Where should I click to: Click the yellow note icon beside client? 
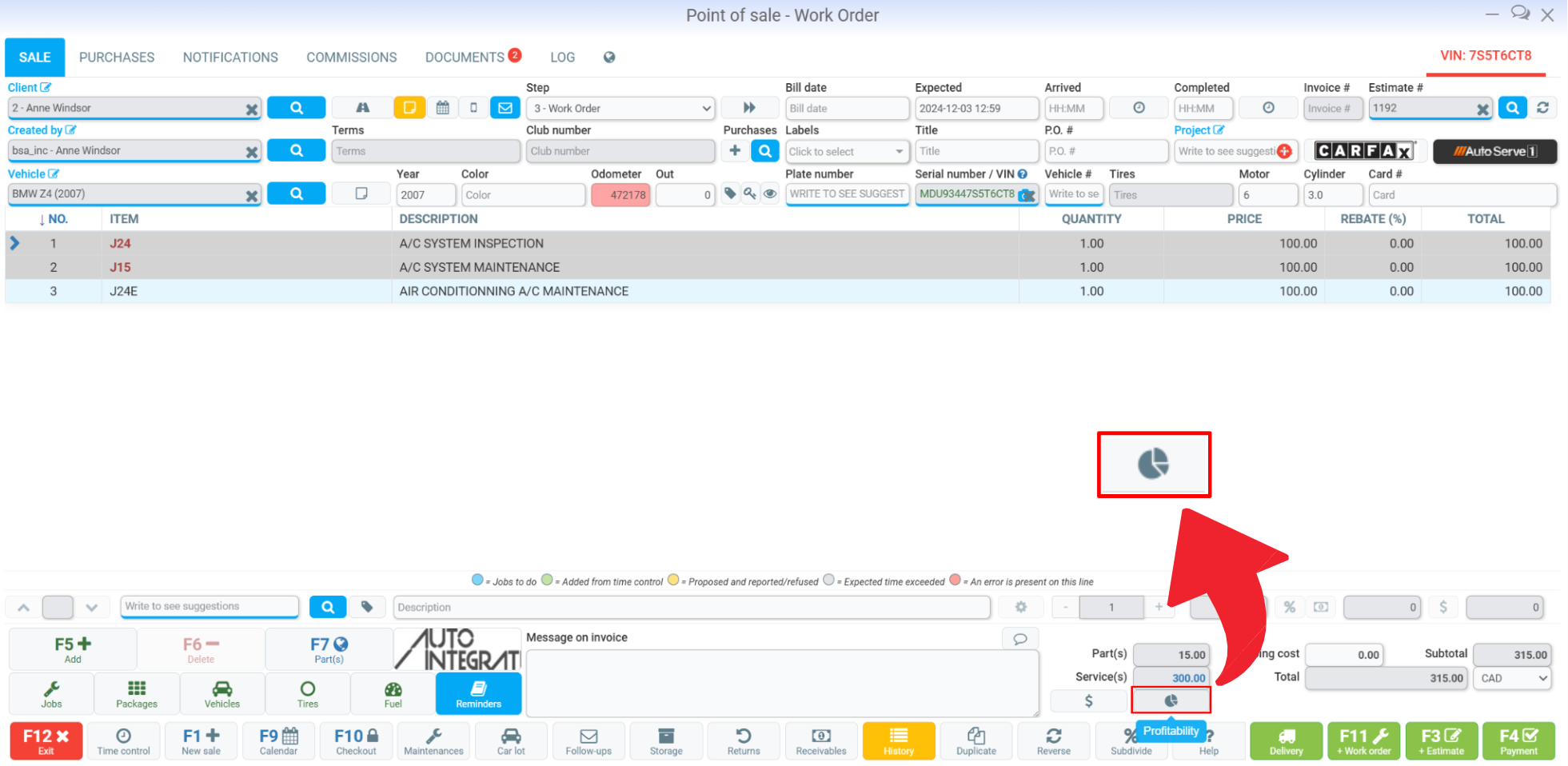pos(409,108)
